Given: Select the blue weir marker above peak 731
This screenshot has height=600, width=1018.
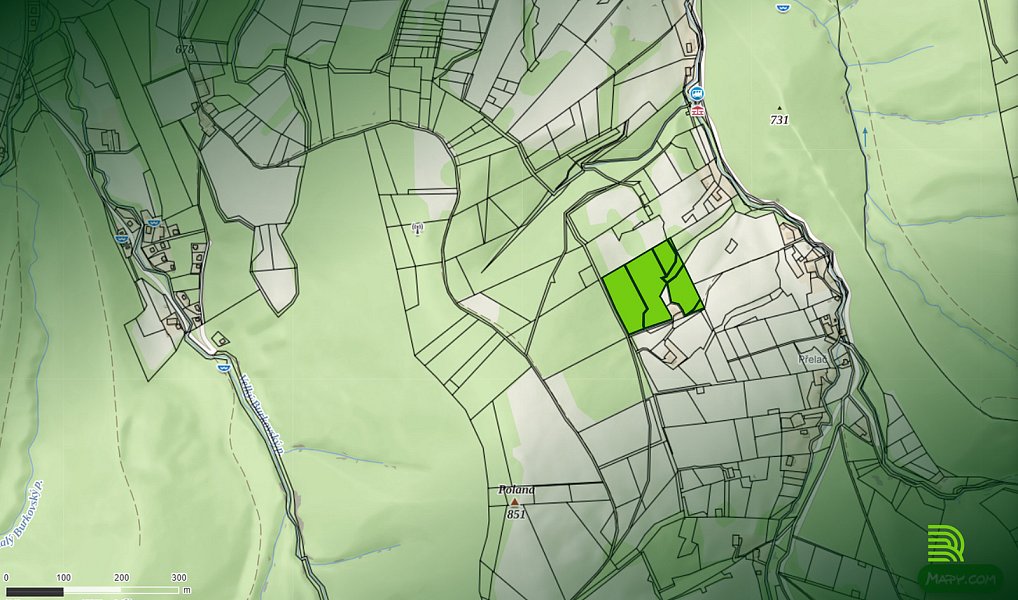Looking at the screenshot, I should coord(782,6).
